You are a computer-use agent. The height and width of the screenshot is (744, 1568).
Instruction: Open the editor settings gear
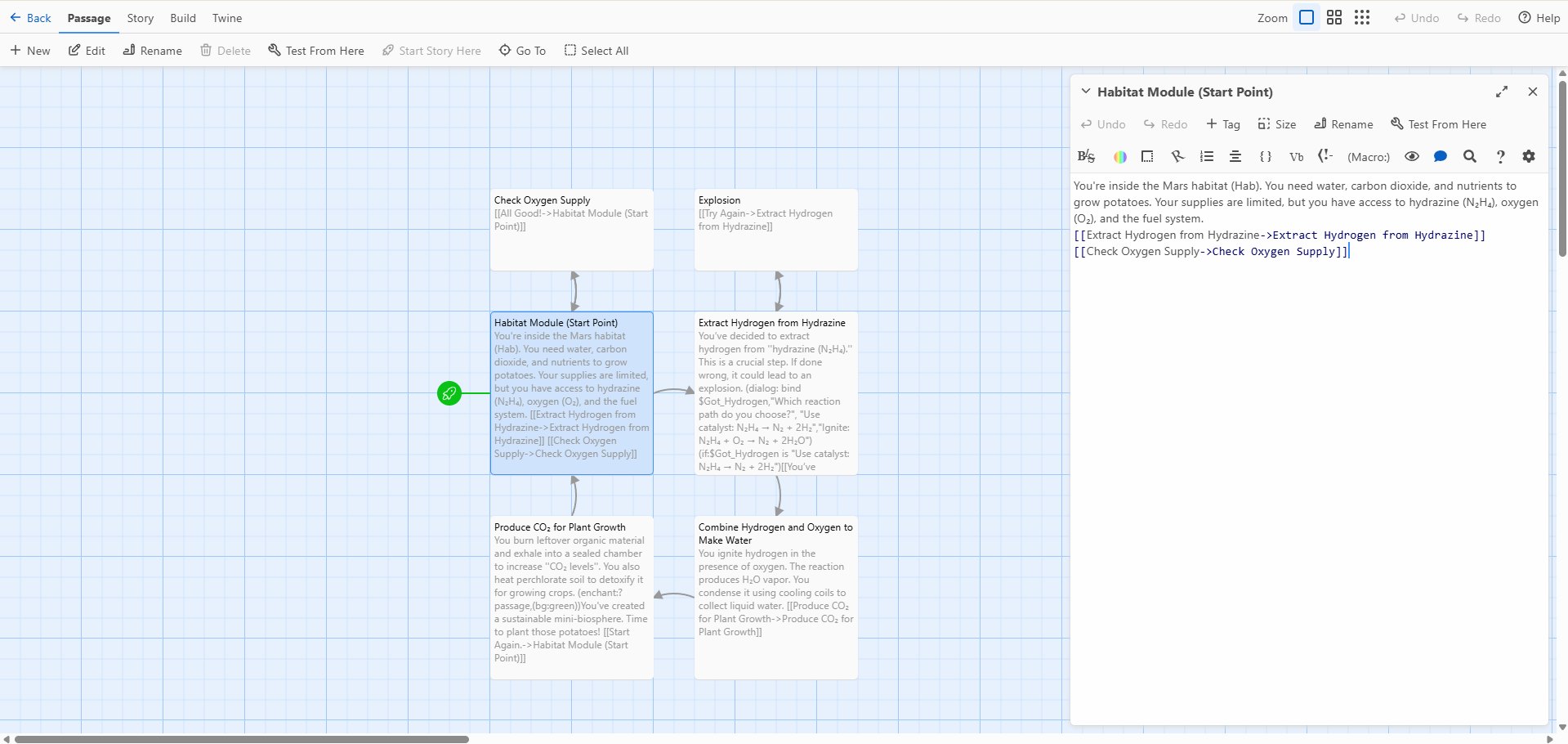click(x=1528, y=157)
